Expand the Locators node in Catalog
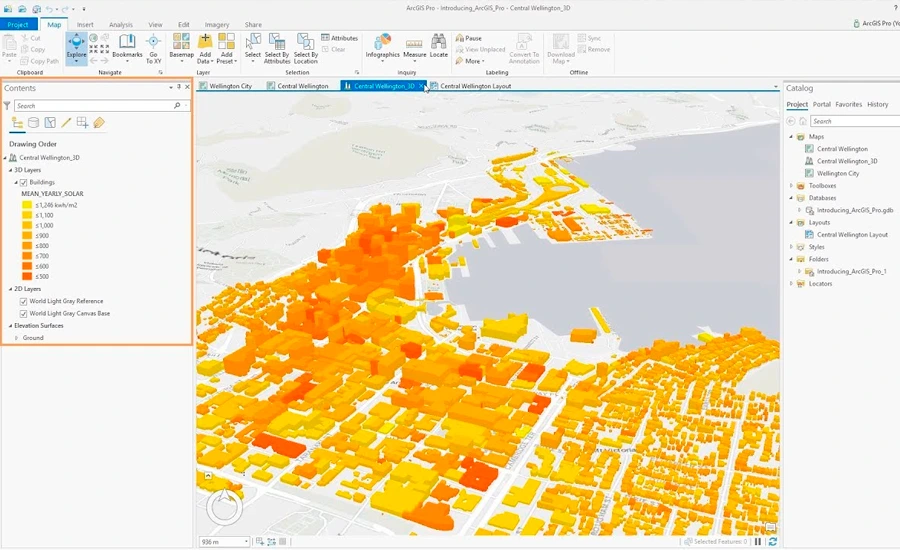 pos(791,284)
